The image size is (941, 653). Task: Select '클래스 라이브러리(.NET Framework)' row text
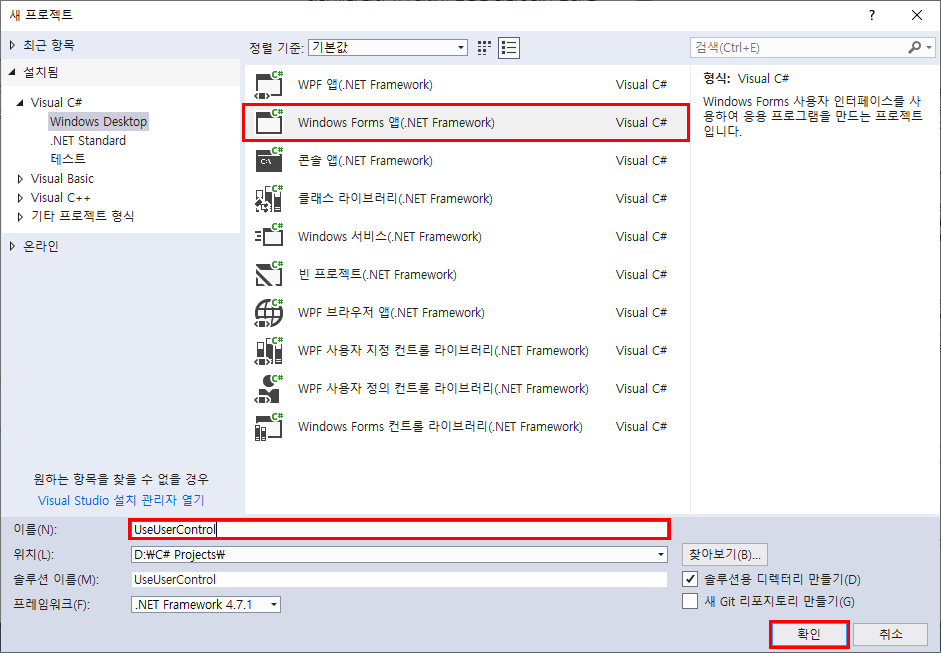click(x=395, y=199)
